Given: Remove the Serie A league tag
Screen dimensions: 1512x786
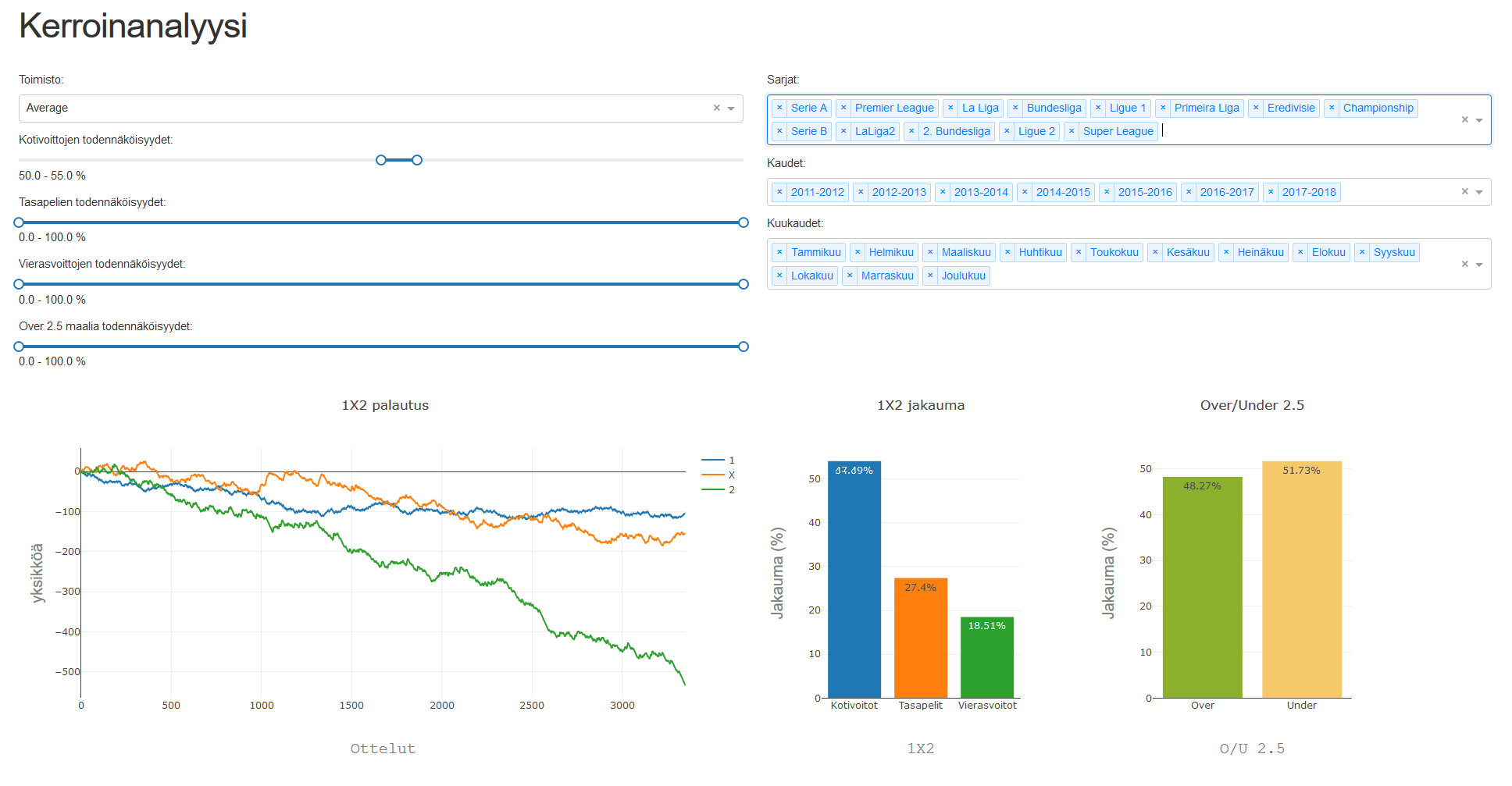Looking at the screenshot, I should point(779,108).
